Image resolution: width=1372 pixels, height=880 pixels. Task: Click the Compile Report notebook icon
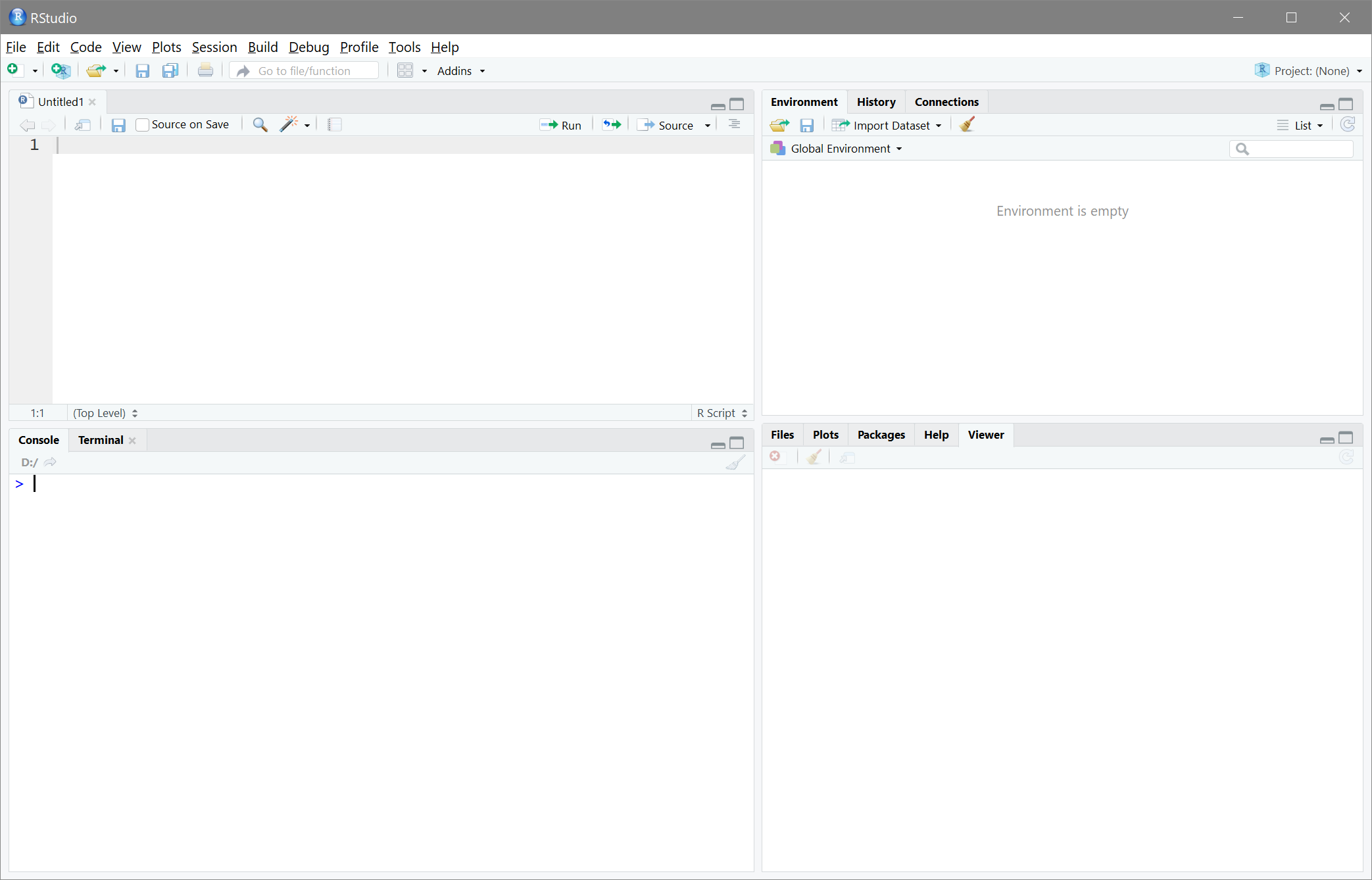[x=335, y=124]
